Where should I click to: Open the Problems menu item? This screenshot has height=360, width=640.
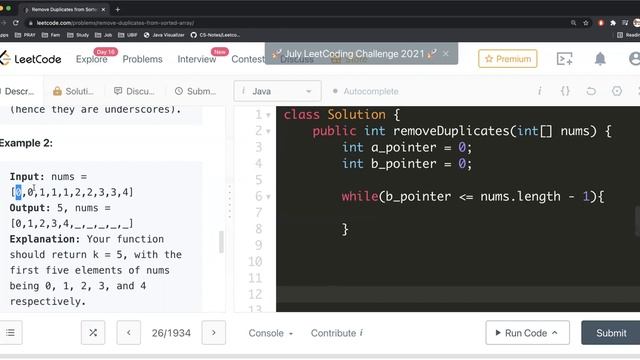point(142,59)
